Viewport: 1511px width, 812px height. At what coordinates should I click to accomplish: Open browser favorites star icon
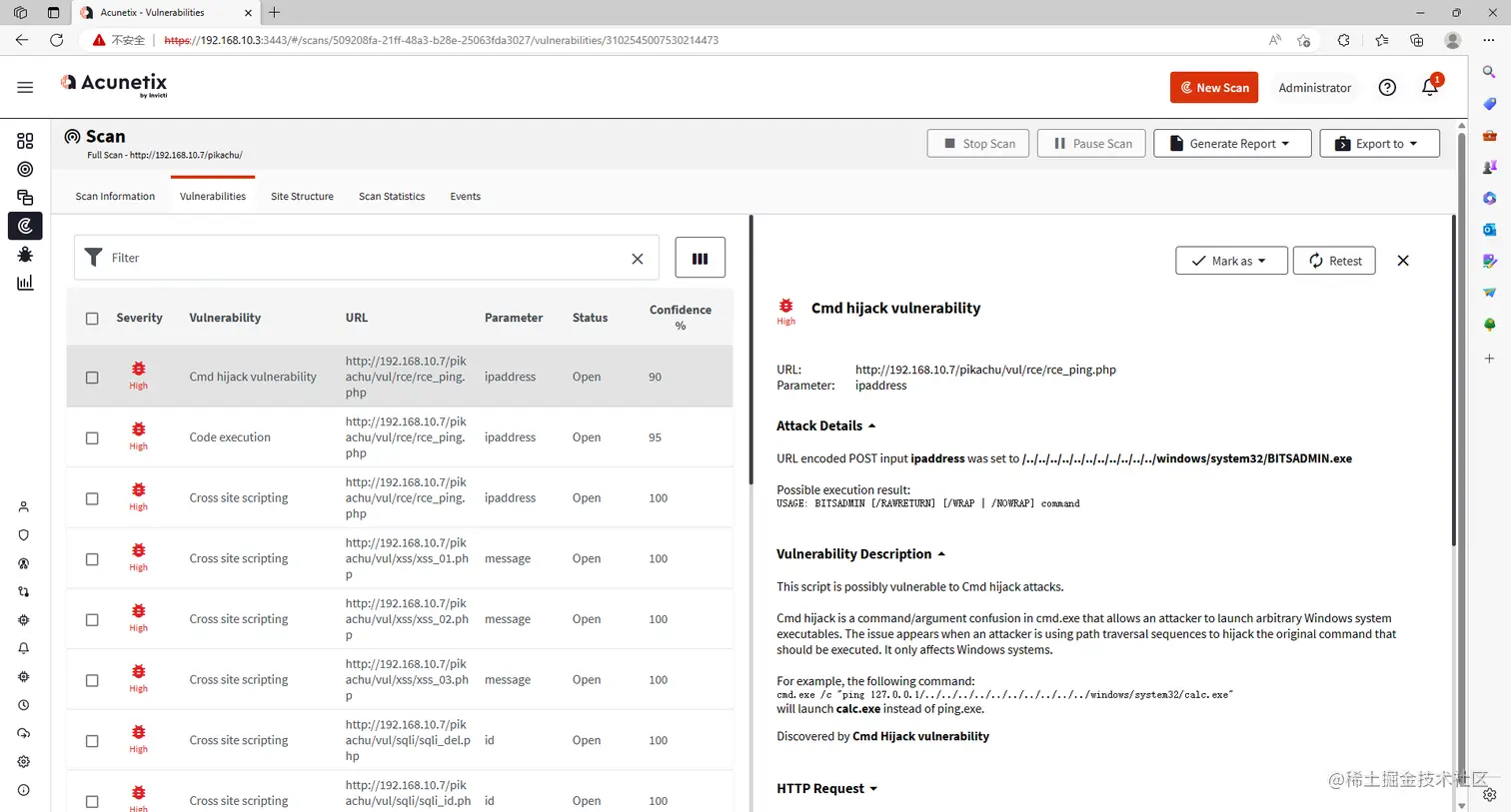pyautogui.click(x=1381, y=40)
